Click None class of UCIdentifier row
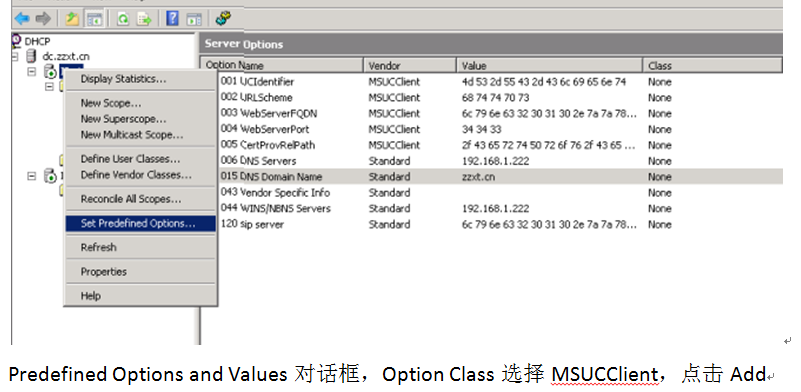Viewport: 801px width, 392px height. pos(659,82)
